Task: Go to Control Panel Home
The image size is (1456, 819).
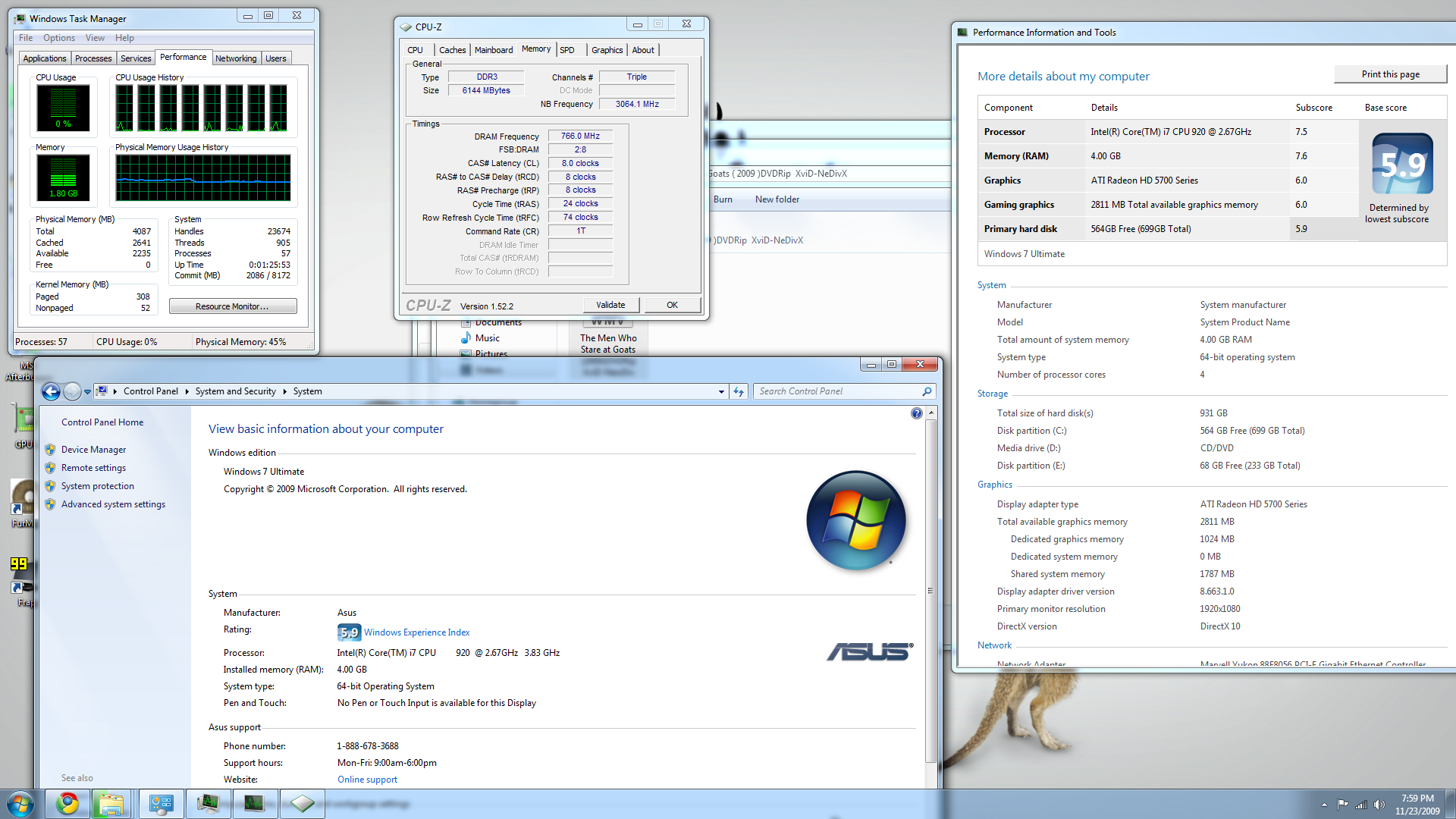Action: tap(102, 422)
